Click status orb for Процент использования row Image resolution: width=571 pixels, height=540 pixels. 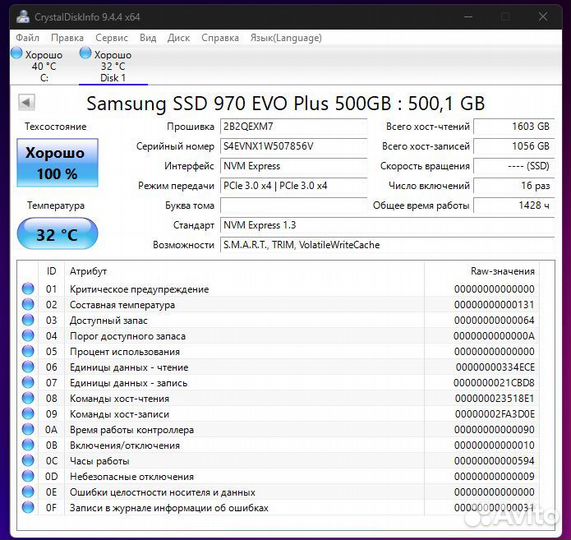(28, 351)
